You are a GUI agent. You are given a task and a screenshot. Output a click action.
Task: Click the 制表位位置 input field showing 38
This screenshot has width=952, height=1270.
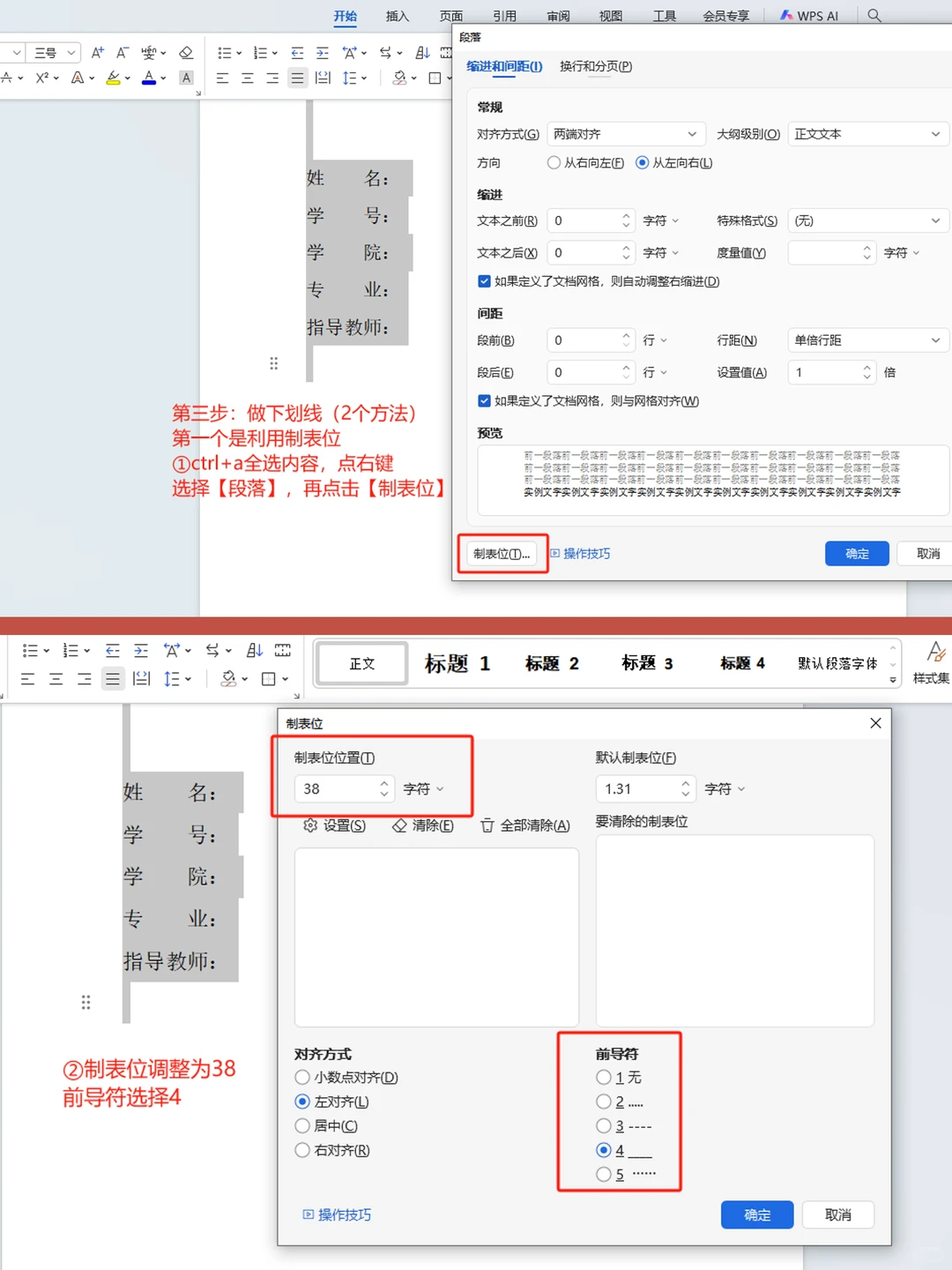pos(336,789)
